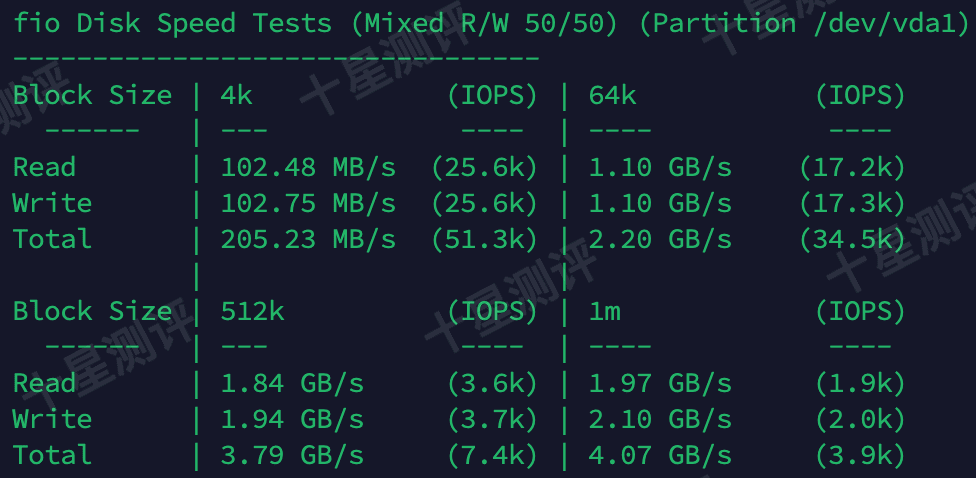Click the 1.84 GB/s read value
Viewport: 976px width, 478px height.
pyautogui.click(x=292, y=383)
